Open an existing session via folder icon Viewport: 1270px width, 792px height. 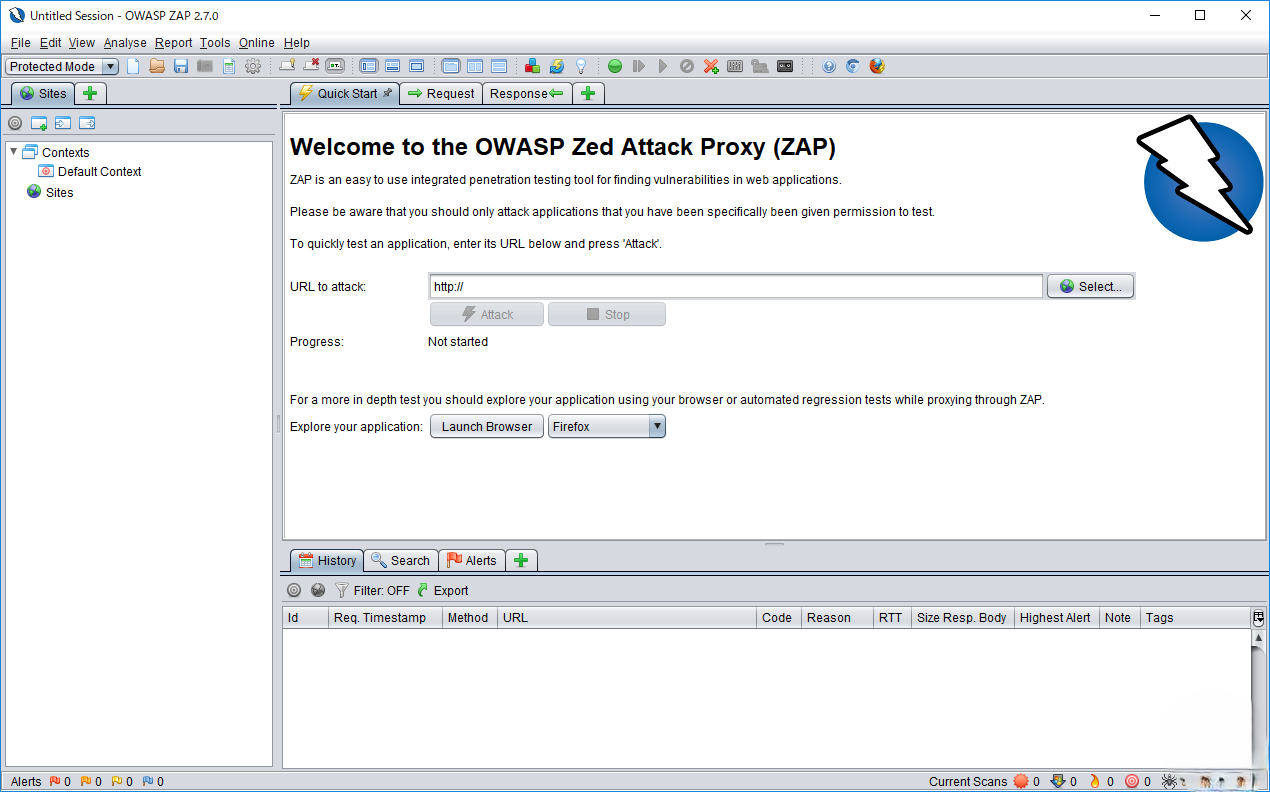[157, 66]
